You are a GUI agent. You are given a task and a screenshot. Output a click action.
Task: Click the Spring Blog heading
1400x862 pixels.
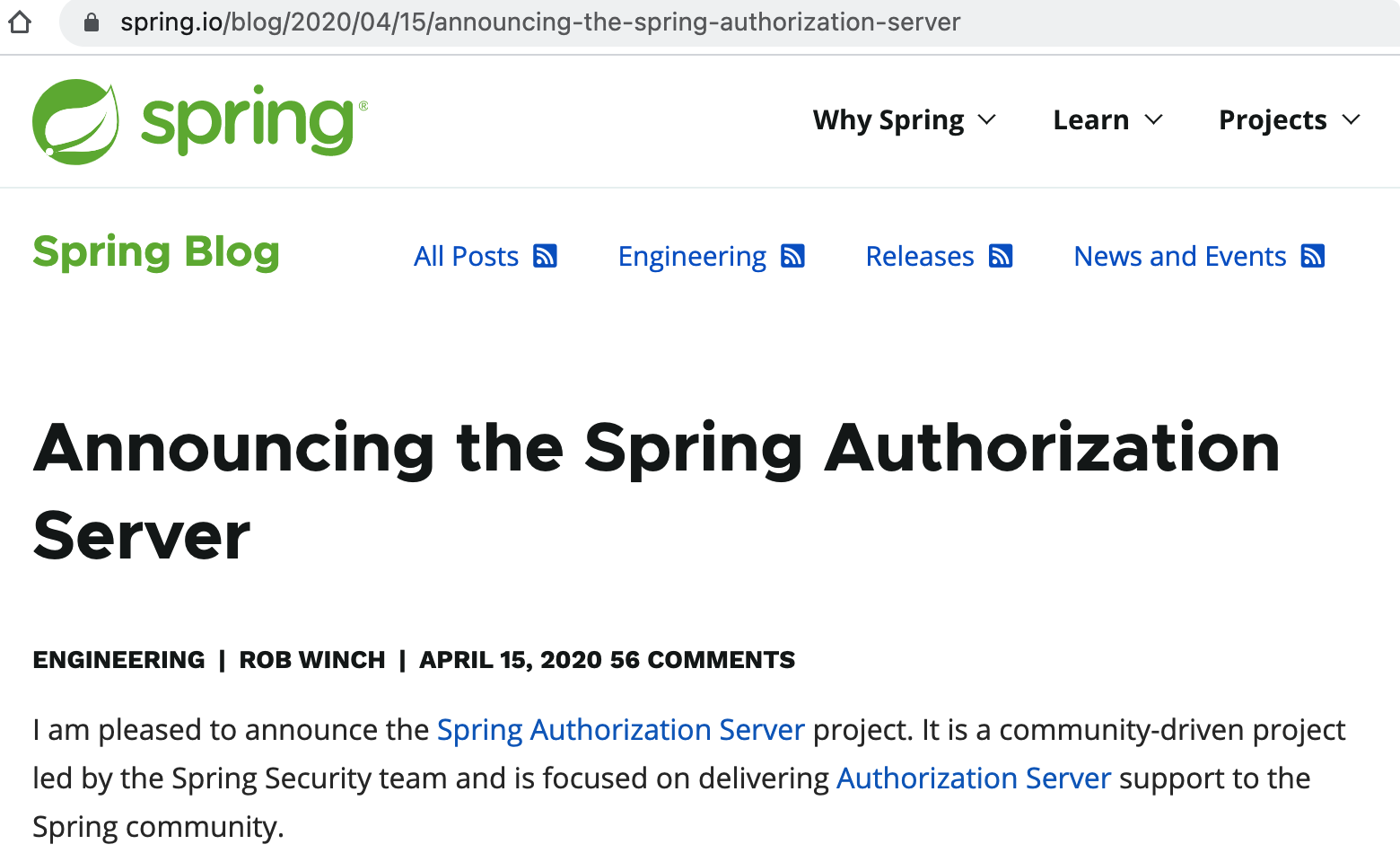(156, 252)
